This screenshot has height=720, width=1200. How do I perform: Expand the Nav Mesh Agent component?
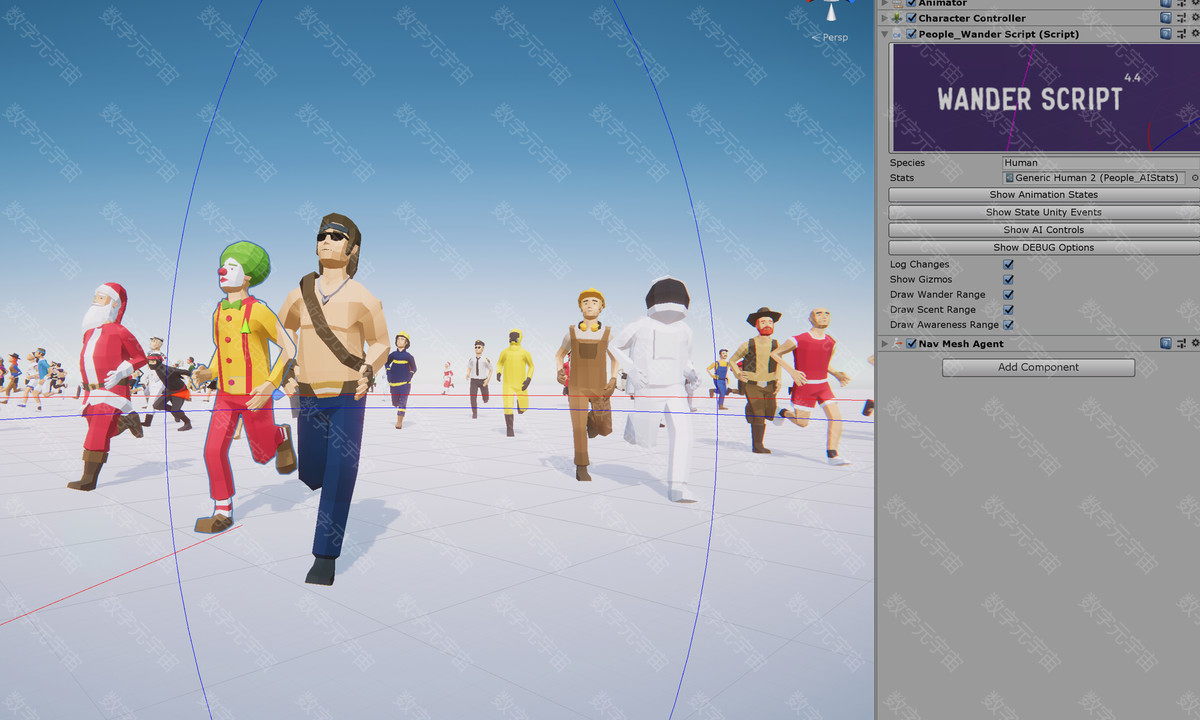pos(884,343)
